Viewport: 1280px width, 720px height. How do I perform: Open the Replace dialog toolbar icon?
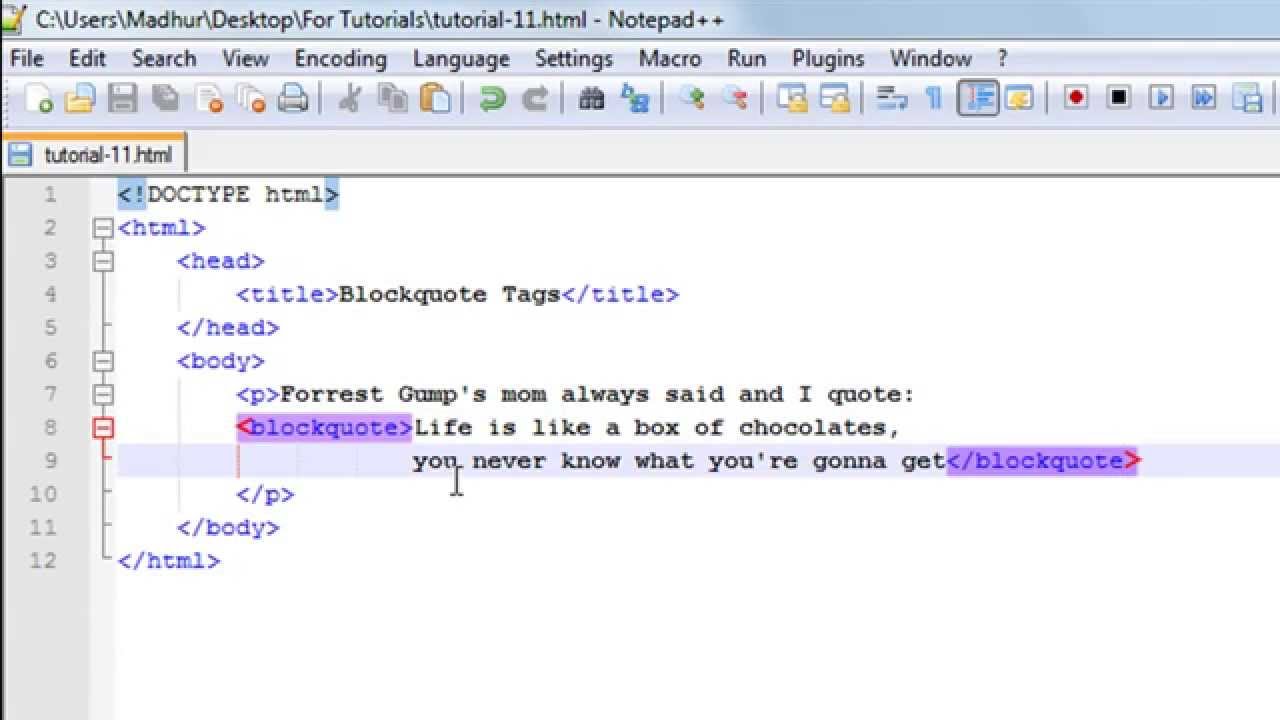click(x=634, y=98)
